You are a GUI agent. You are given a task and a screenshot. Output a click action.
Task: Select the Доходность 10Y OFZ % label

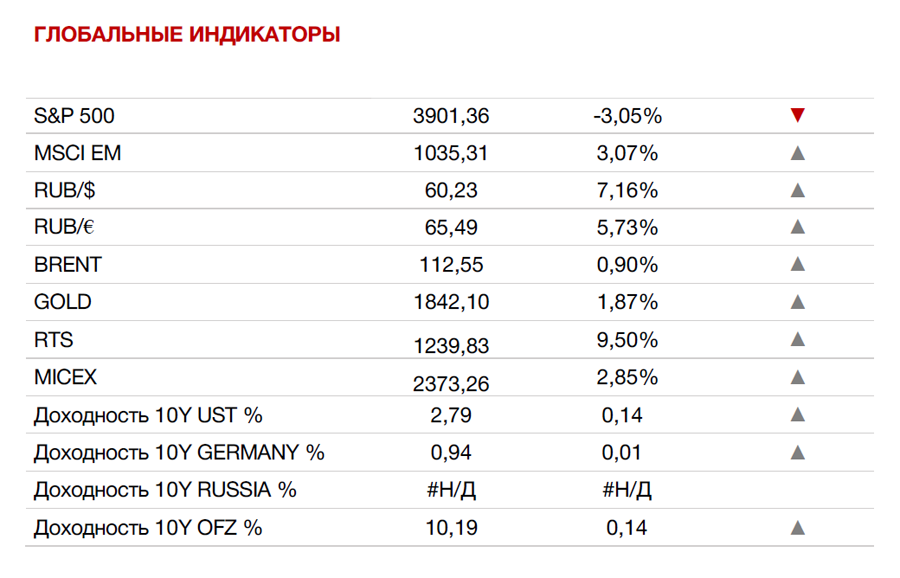[148, 527]
